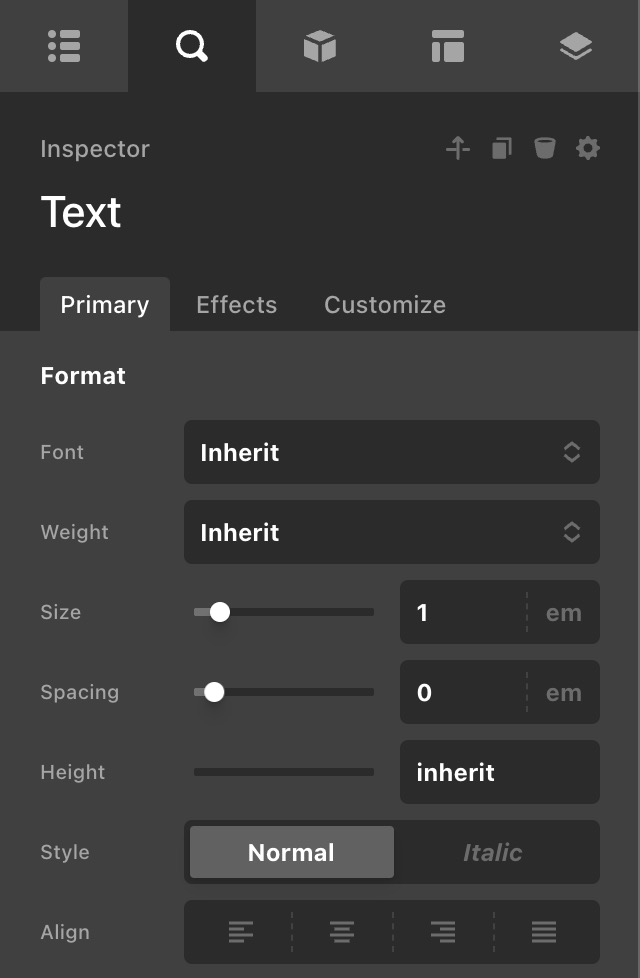Image resolution: width=640 pixels, height=978 pixels.
Task: Open the Elements cube icon
Action: coord(319,46)
